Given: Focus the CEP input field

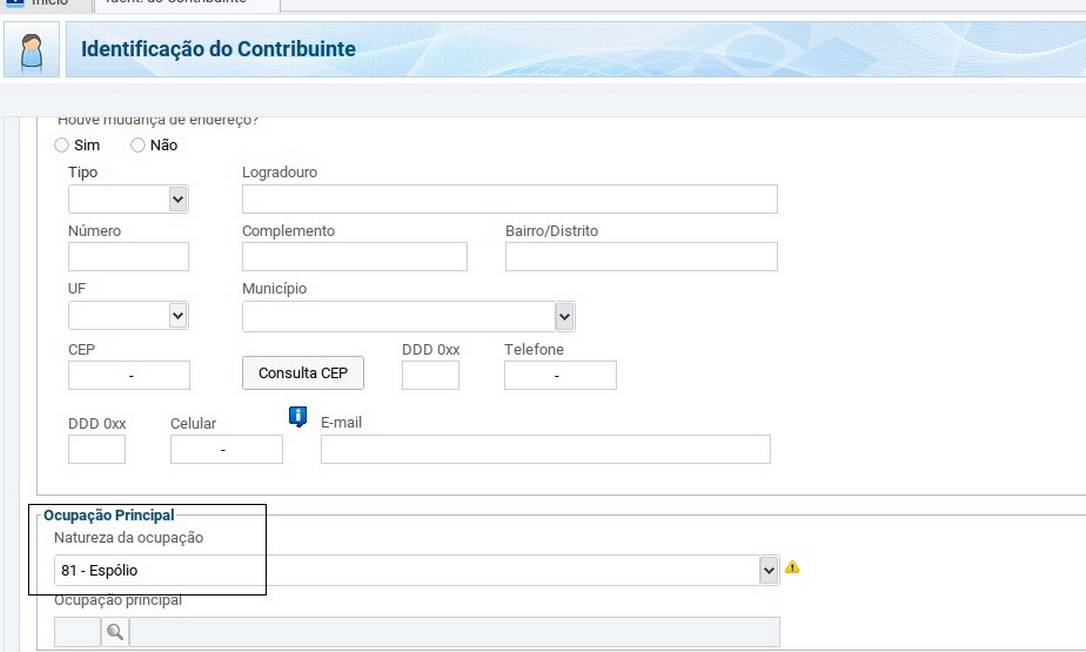Looking at the screenshot, I should [x=128, y=375].
